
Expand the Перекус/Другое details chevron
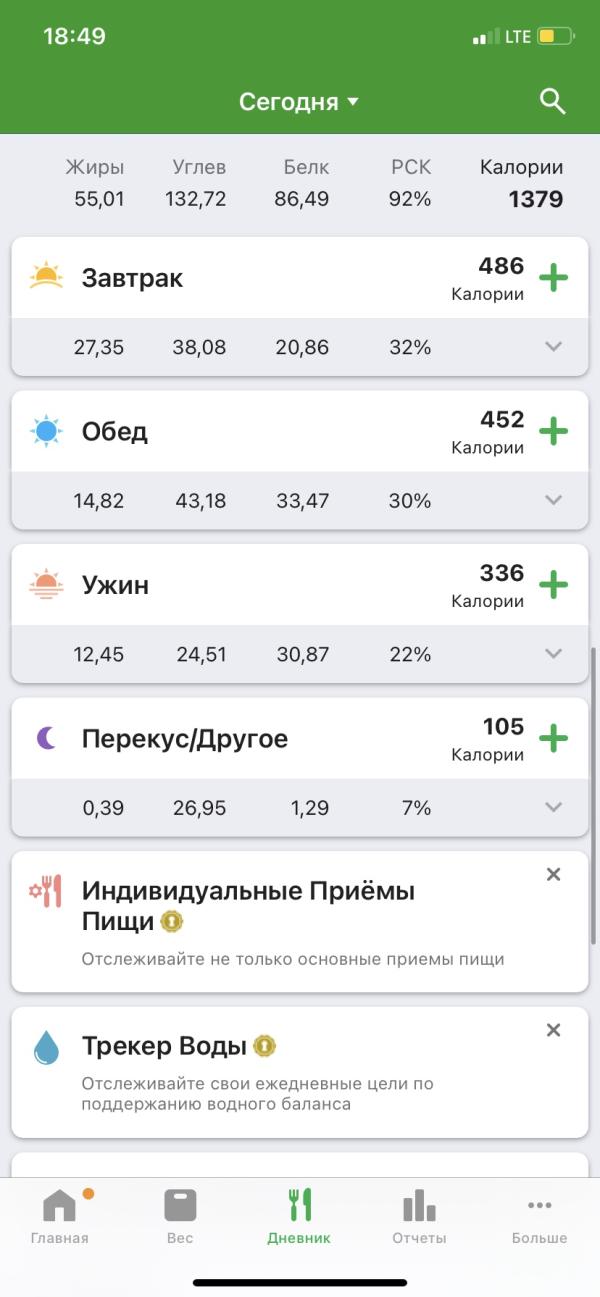pos(553,807)
